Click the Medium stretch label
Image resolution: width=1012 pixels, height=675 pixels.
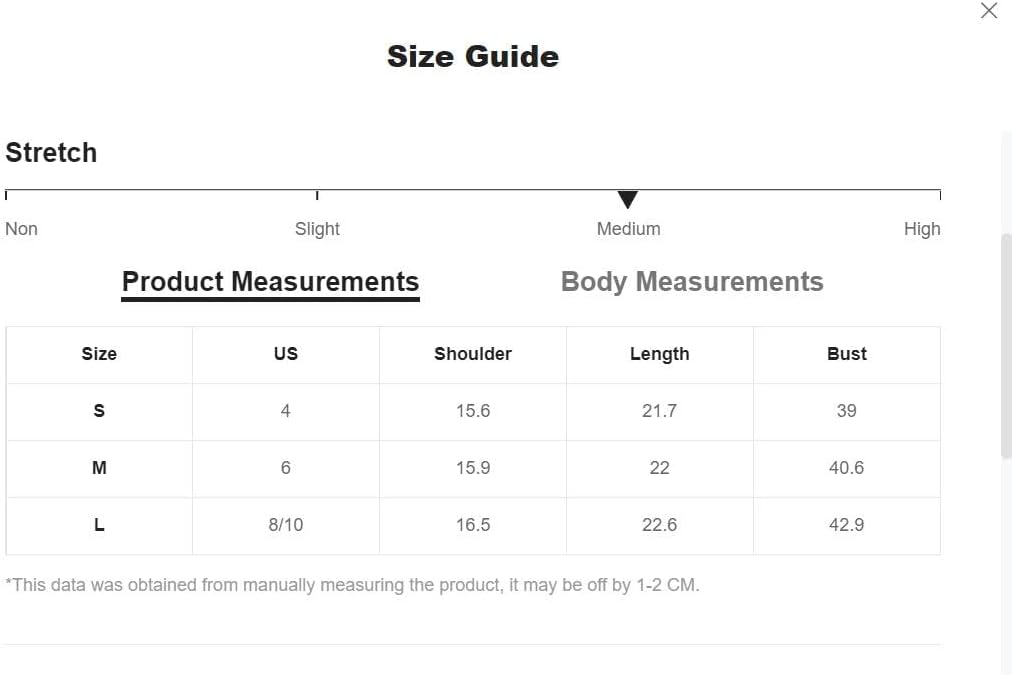click(x=628, y=229)
